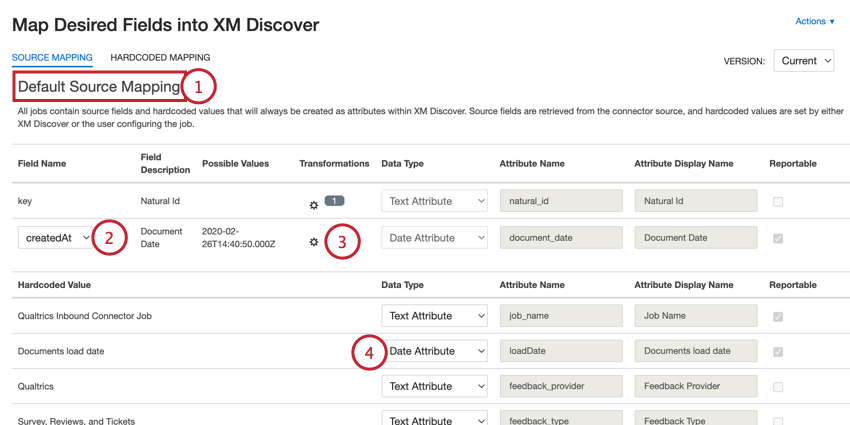850x425 pixels.
Task: Open transformations gear for createdAt field
Action: click(x=313, y=242)
